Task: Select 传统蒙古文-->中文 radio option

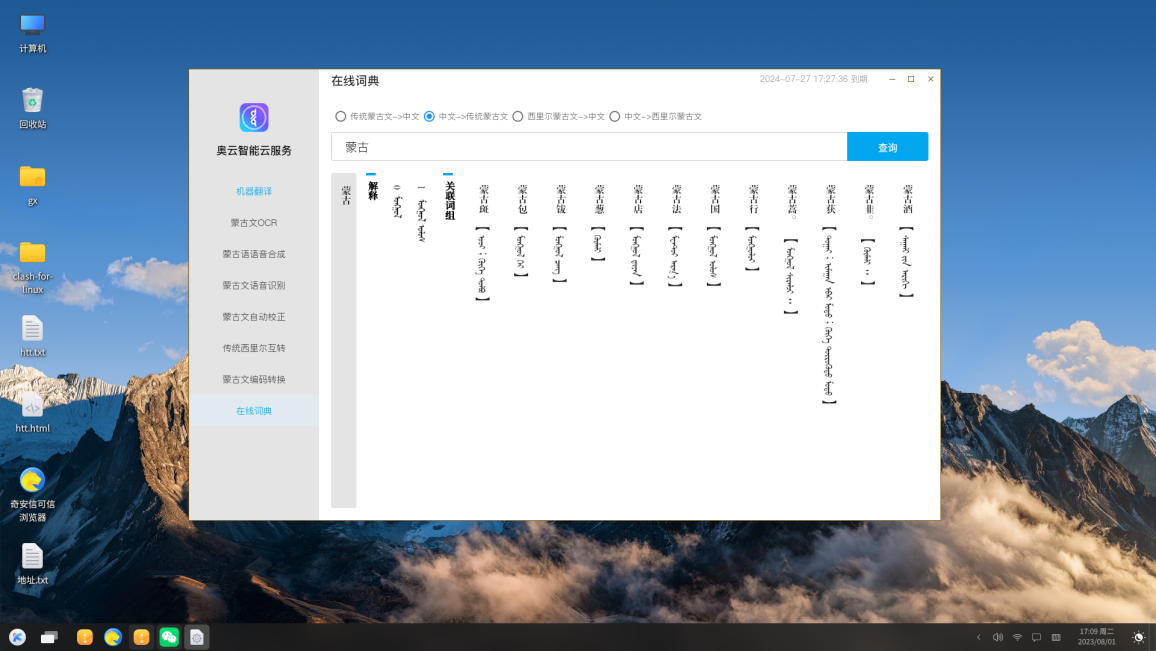Action: coord(341,116)
